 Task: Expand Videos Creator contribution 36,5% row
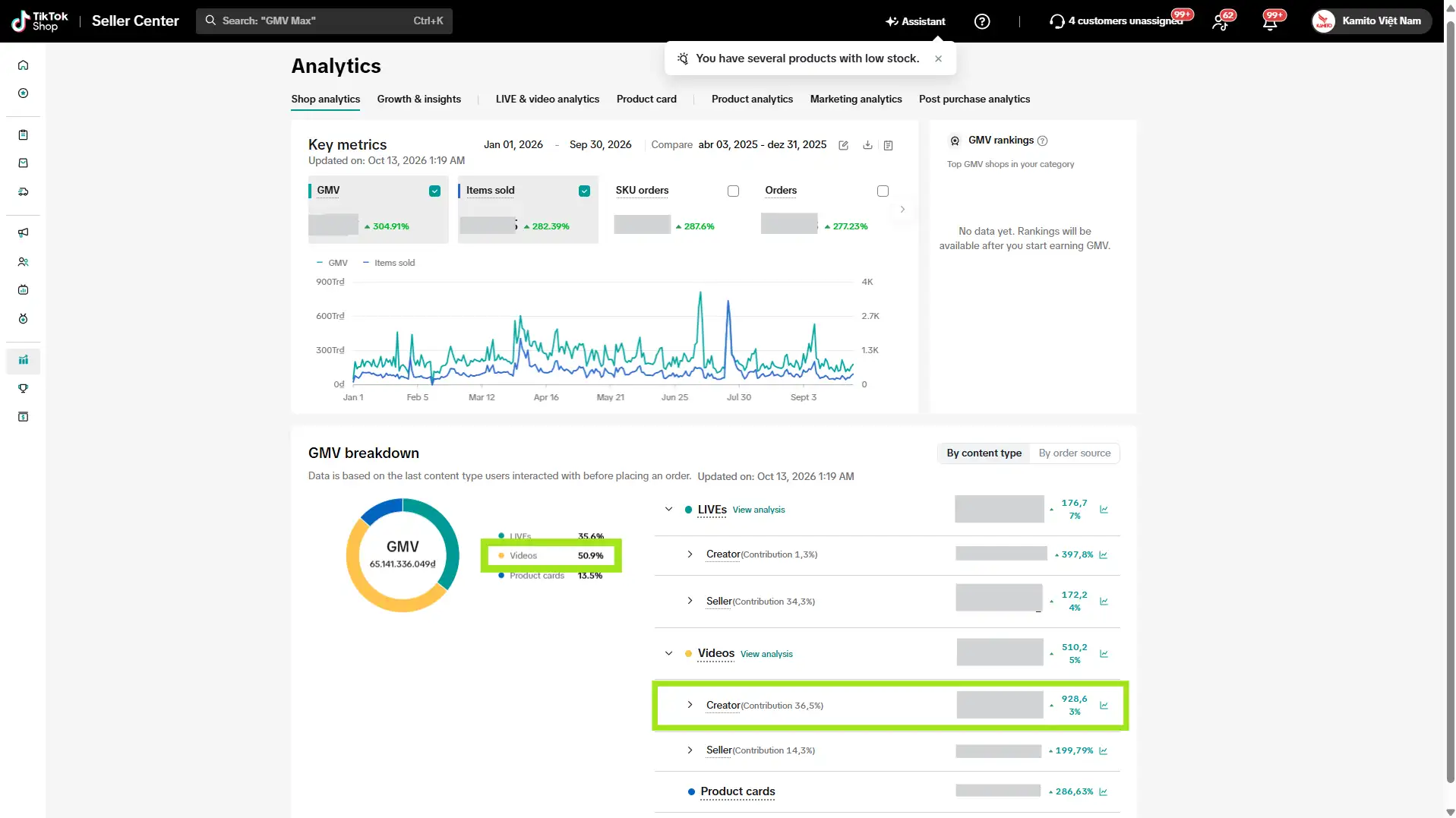click(x=690, y=706)
